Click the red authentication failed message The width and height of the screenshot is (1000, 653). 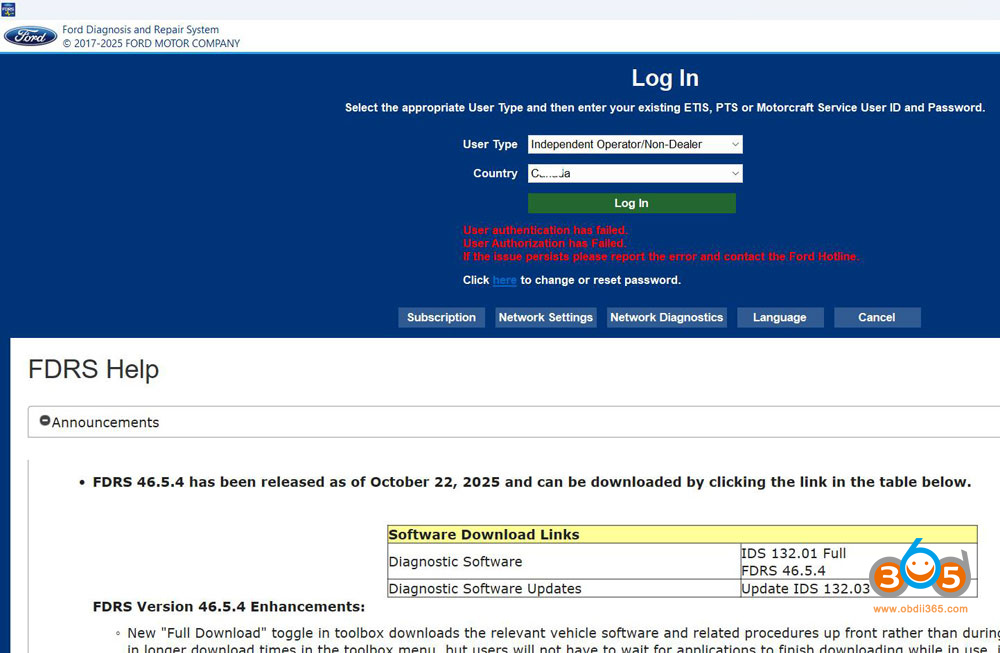click(545, 231)
